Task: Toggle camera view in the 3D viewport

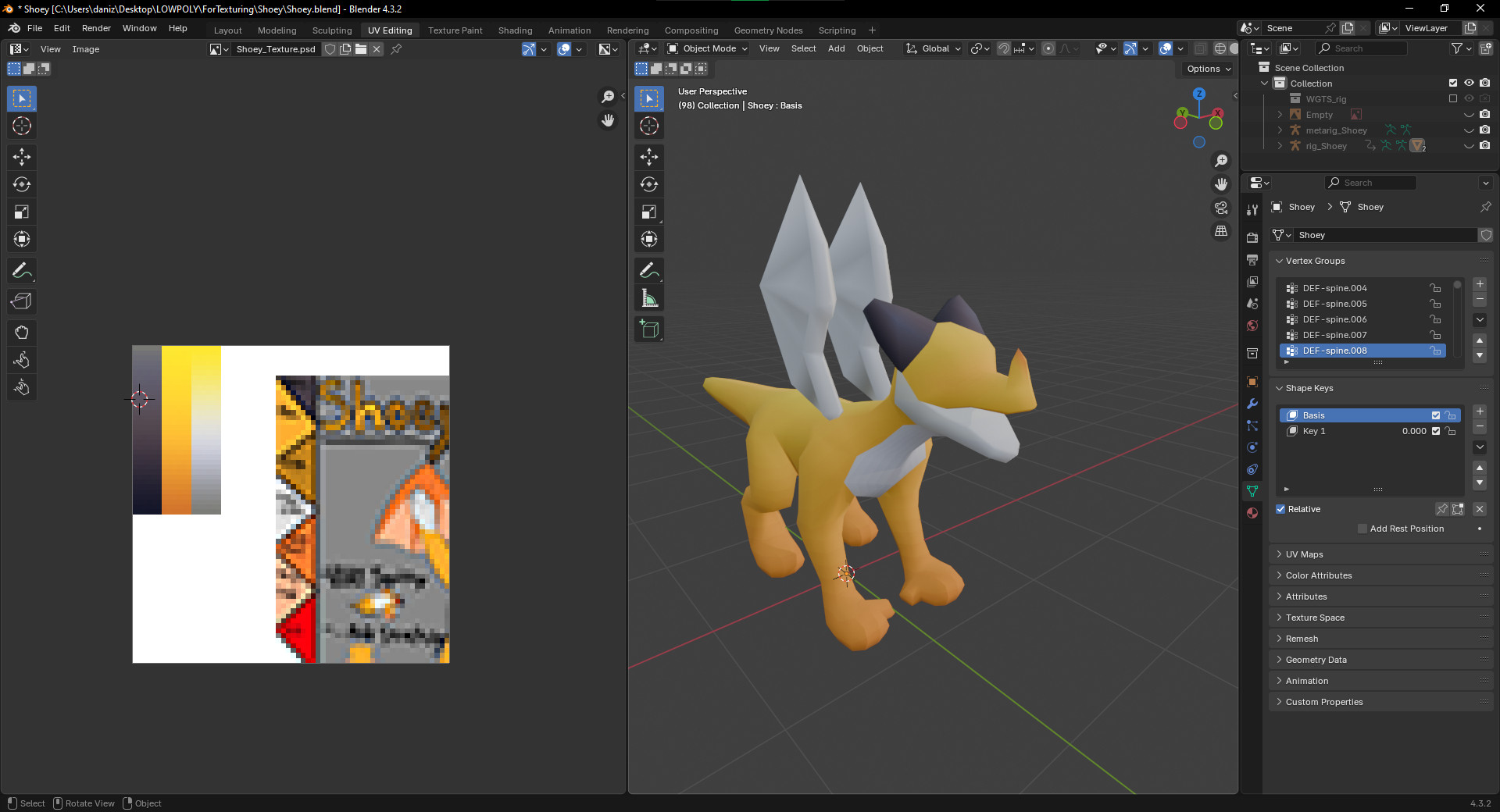Action: coord(1221,208)
